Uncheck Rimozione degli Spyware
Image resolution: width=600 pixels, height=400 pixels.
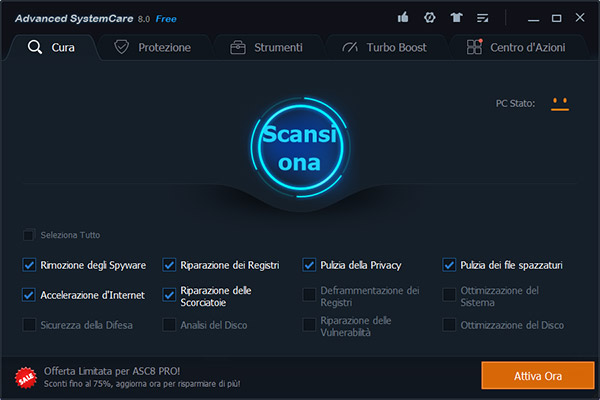(29, 265)
